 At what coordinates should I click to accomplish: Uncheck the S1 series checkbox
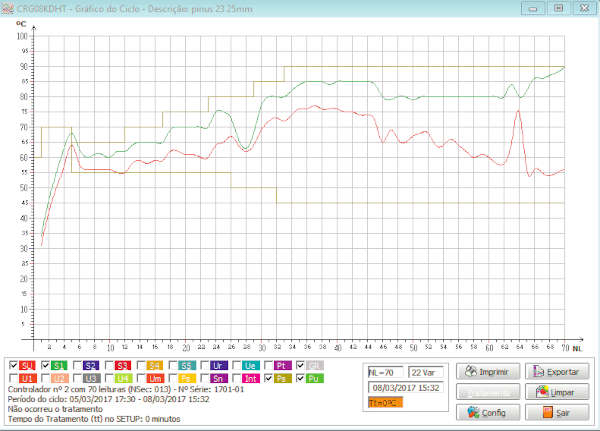tap(45, 366)
